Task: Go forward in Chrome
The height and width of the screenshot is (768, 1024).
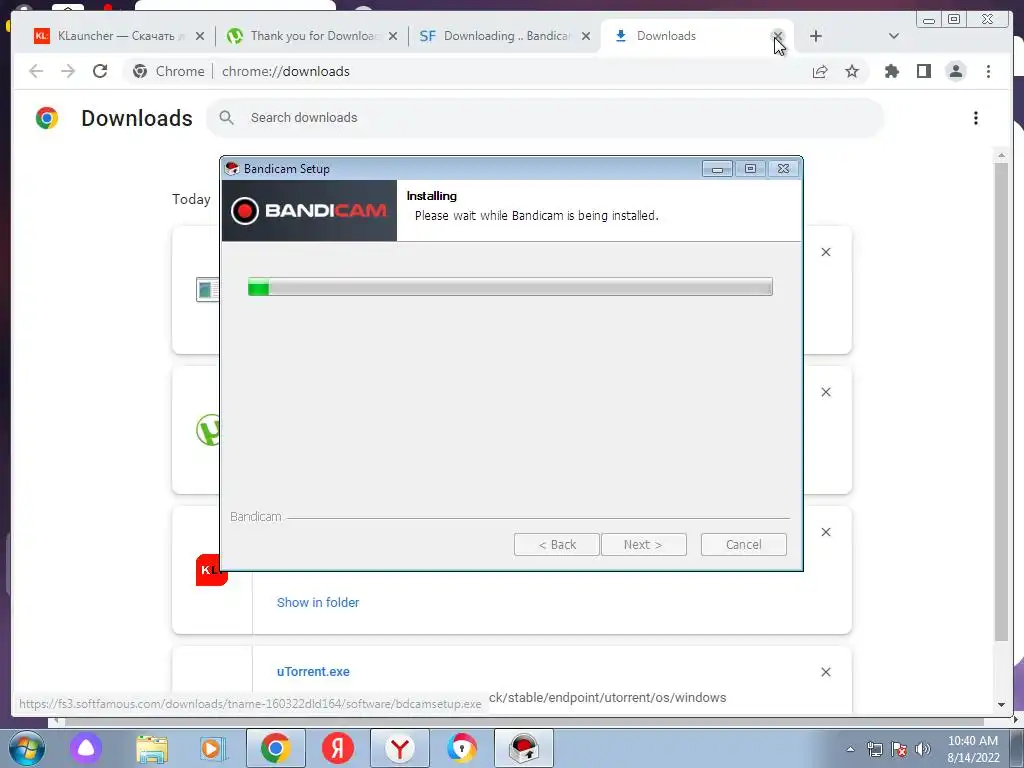Action: pyautogui.click(x=68, y=71)
